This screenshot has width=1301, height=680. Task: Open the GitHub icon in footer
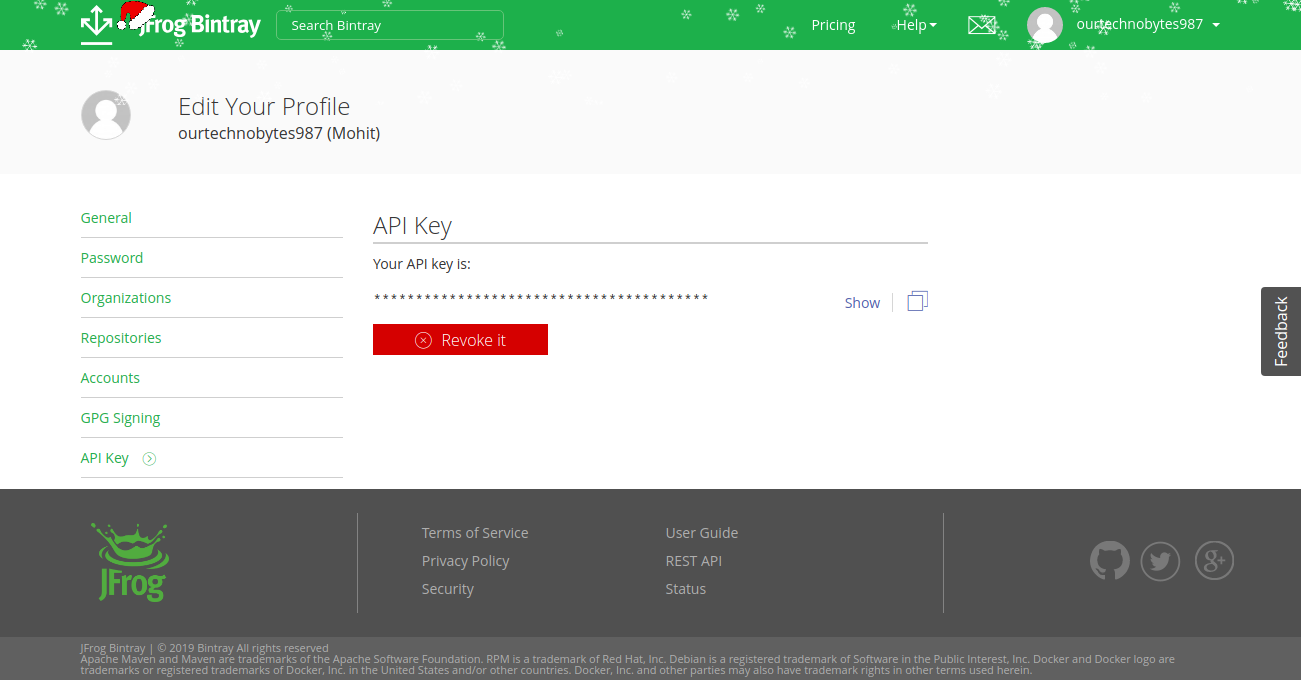pos(1109,561)
